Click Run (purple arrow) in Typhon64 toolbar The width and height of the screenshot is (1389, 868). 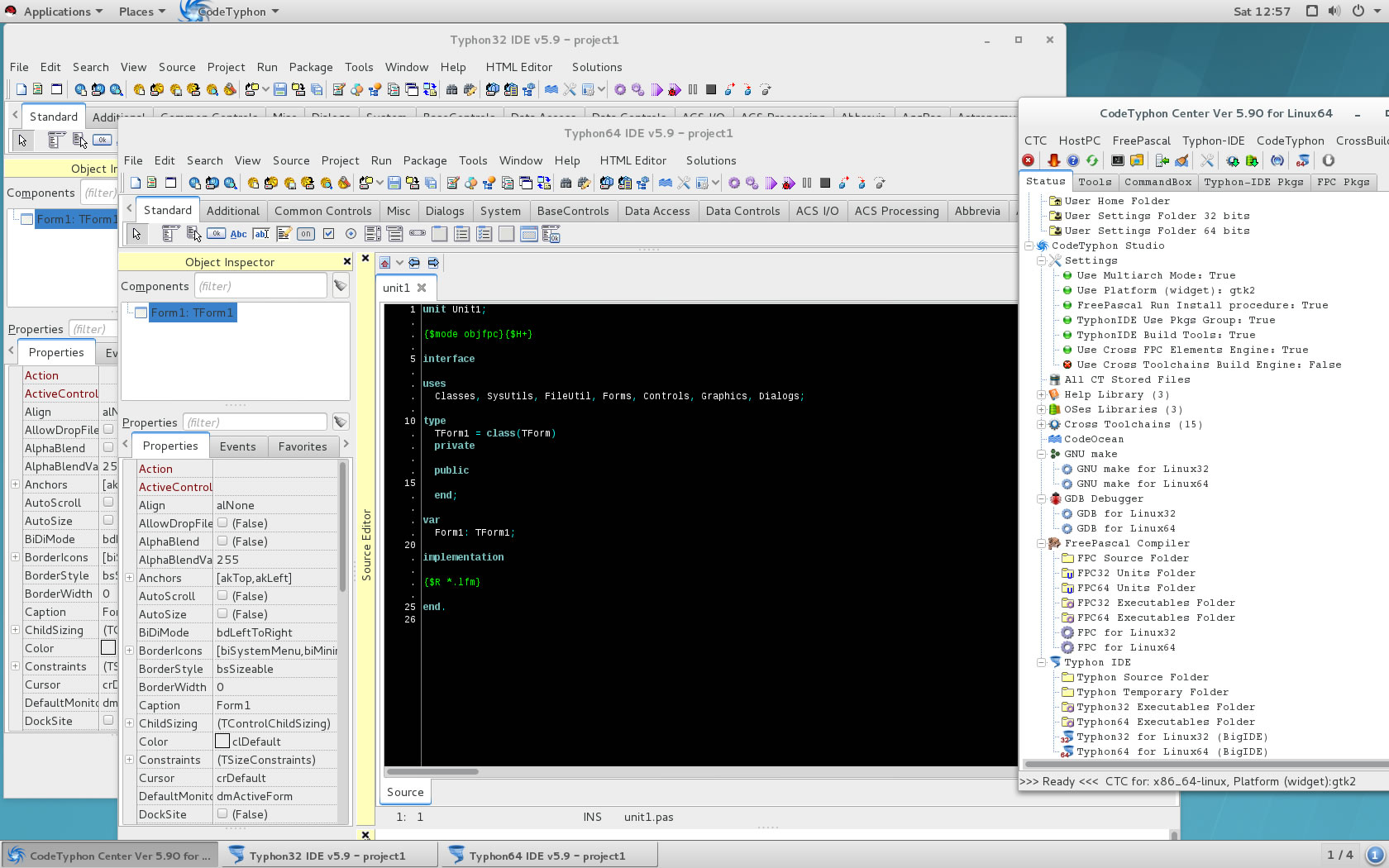pyautogui.click(x=771, y=183)
